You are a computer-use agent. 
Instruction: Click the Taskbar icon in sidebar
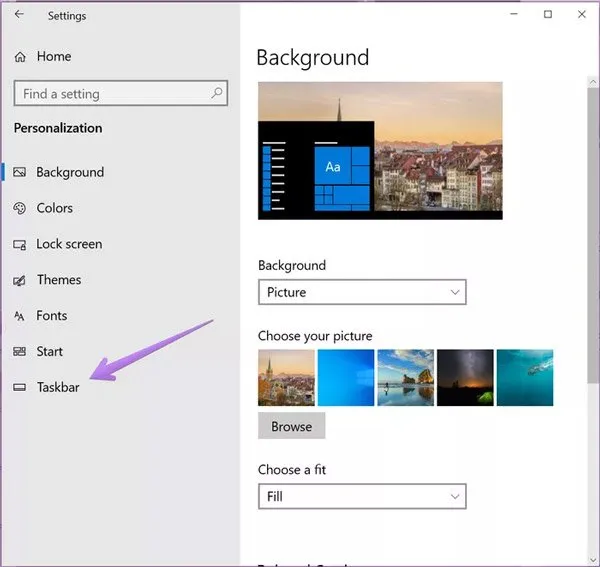[x=19, y=387]
